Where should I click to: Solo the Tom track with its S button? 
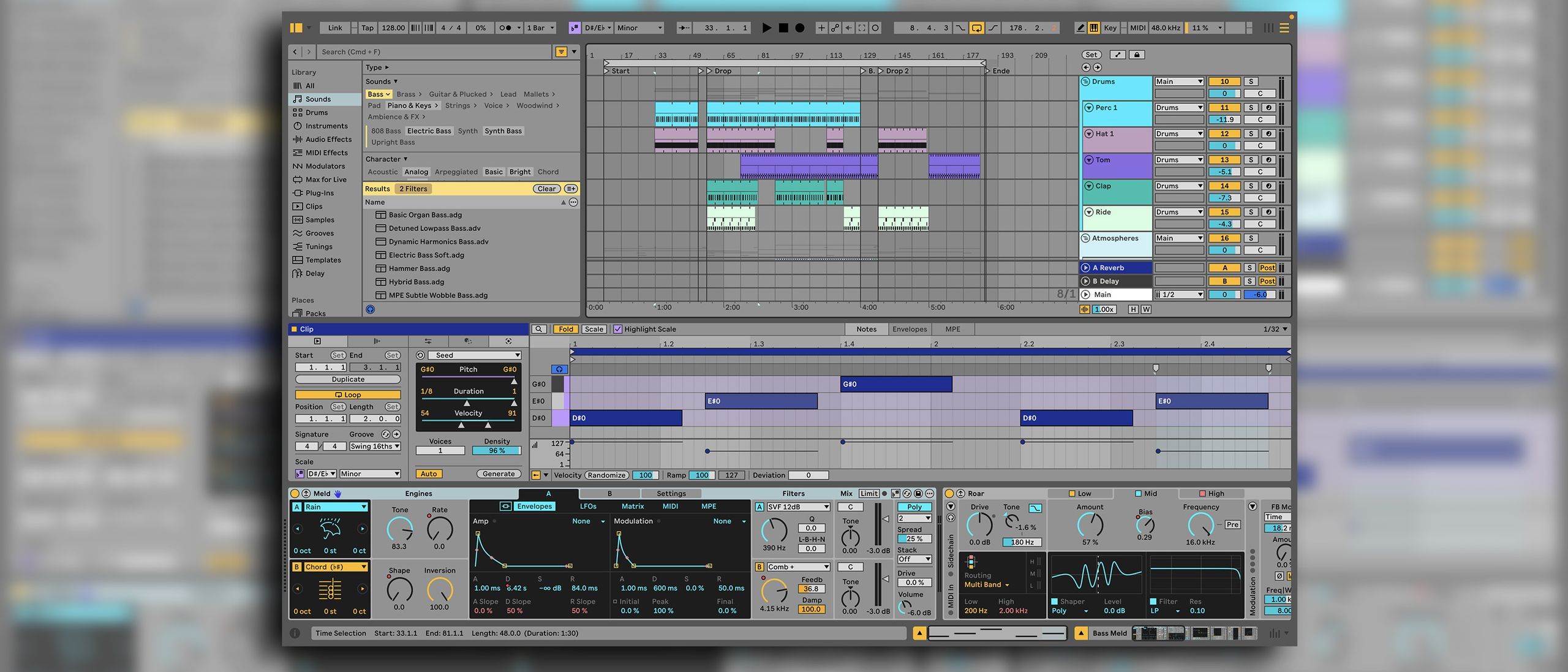[x=1250, y=159]
